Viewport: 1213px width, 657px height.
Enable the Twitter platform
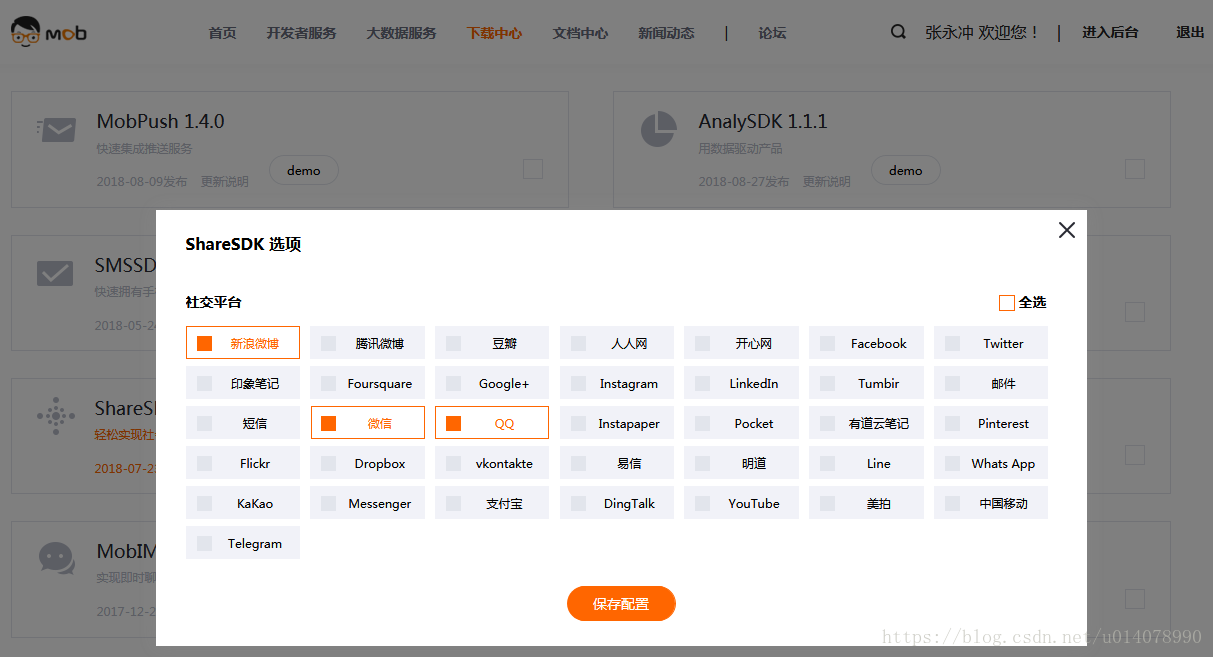(991, 343)
